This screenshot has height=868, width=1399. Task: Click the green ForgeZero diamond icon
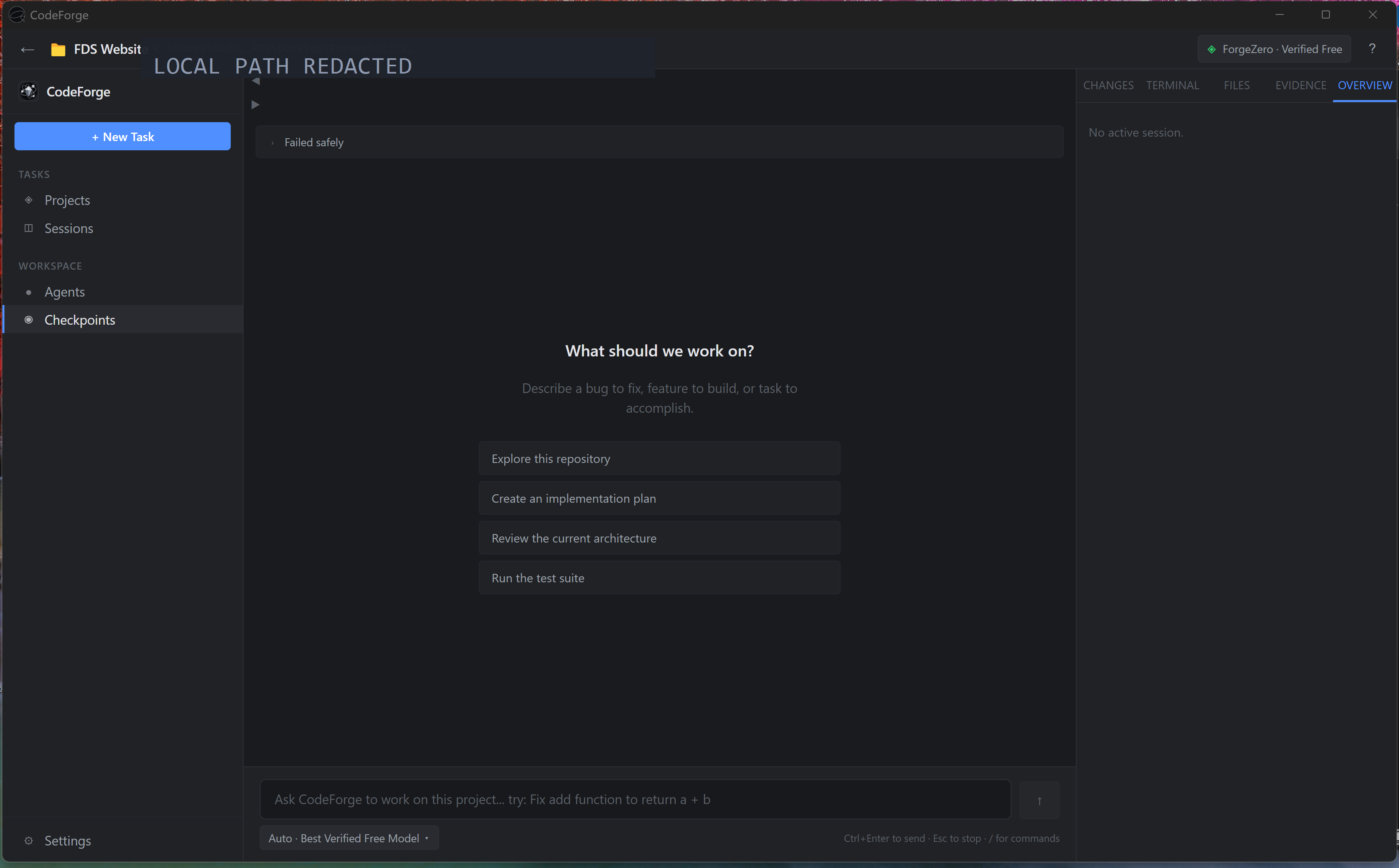[x=1211, y=49]
